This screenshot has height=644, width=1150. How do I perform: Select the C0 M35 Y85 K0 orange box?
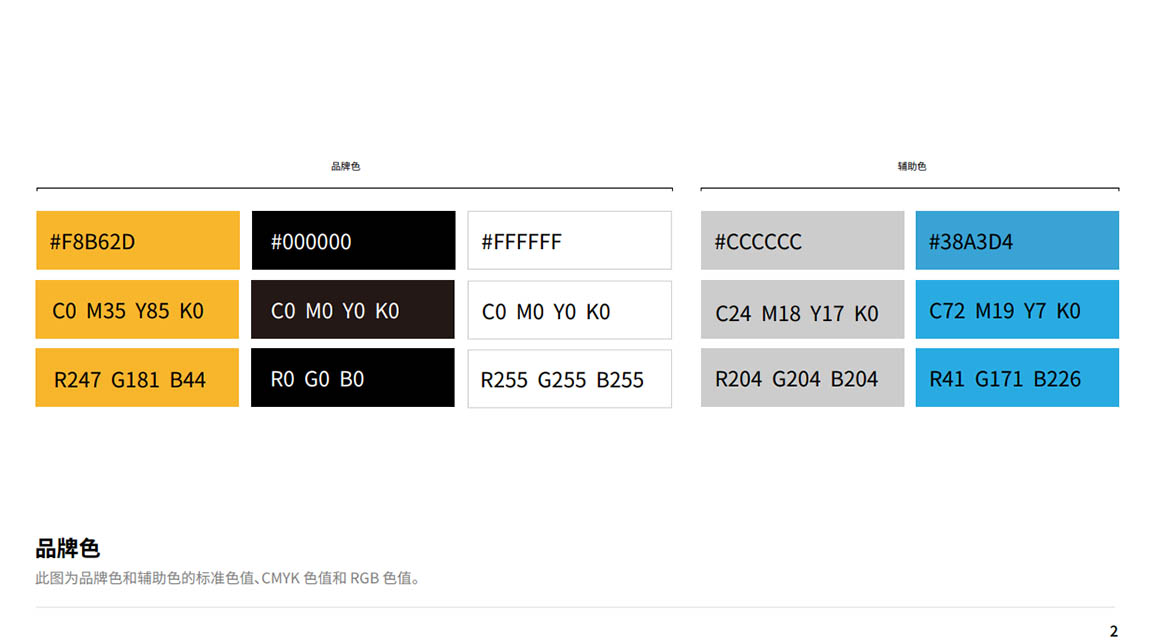pos(137,310)
